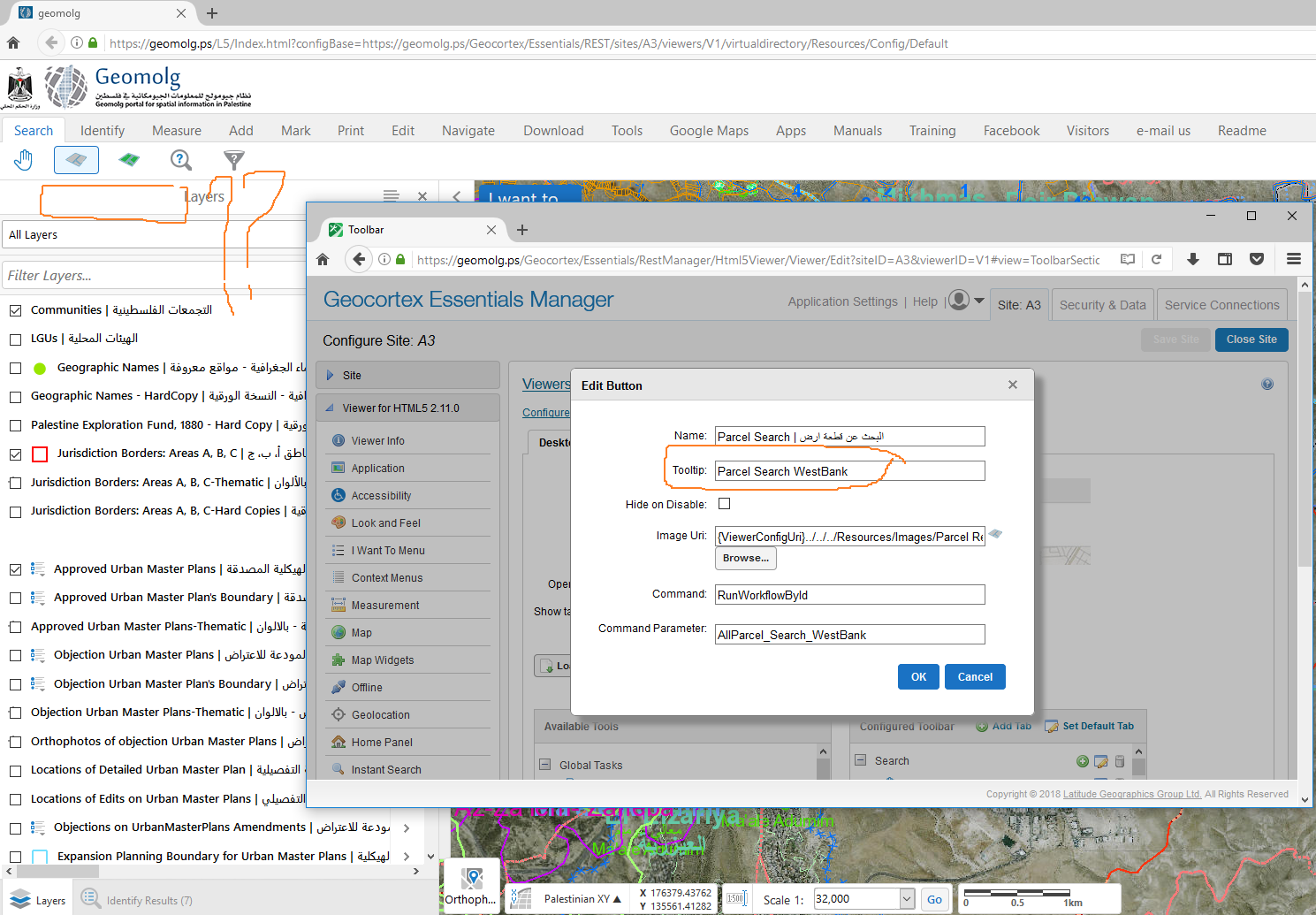Image resolution: width=1316 pixels, height=915 pixels.
Task: Open the Palestinian XY coordinate system selector
Action: point(582,899)
